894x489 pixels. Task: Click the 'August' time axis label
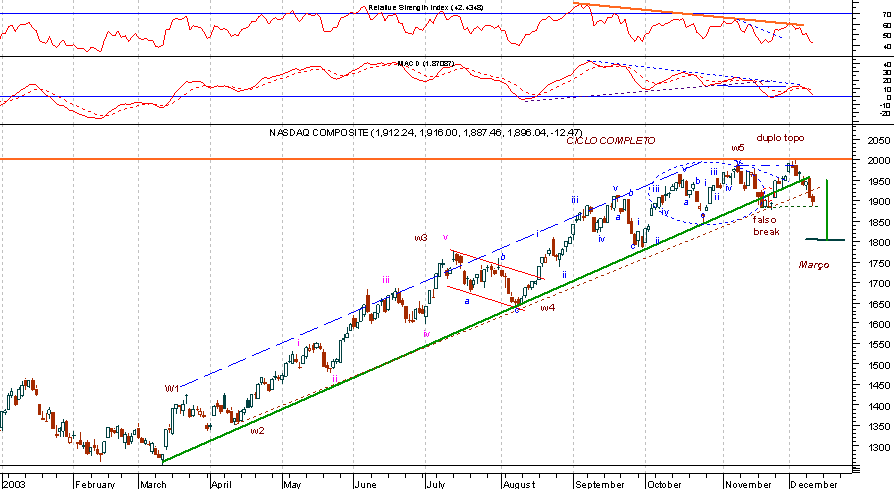[x=520, y=484]
